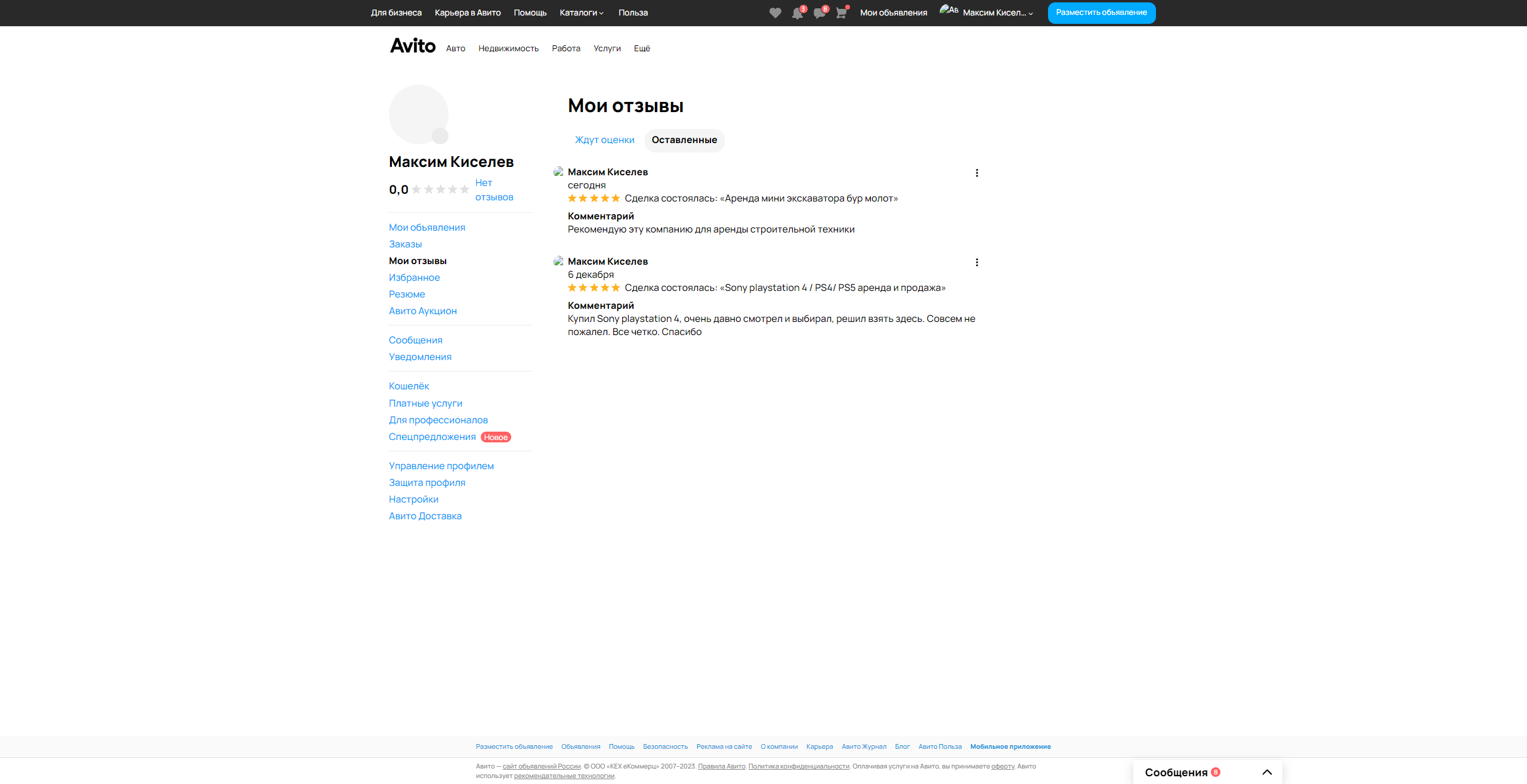This screenshot has height=784, width=1527.
Task: Open the Максим Кисел... account dropdown
Action: tap(997, 13)
